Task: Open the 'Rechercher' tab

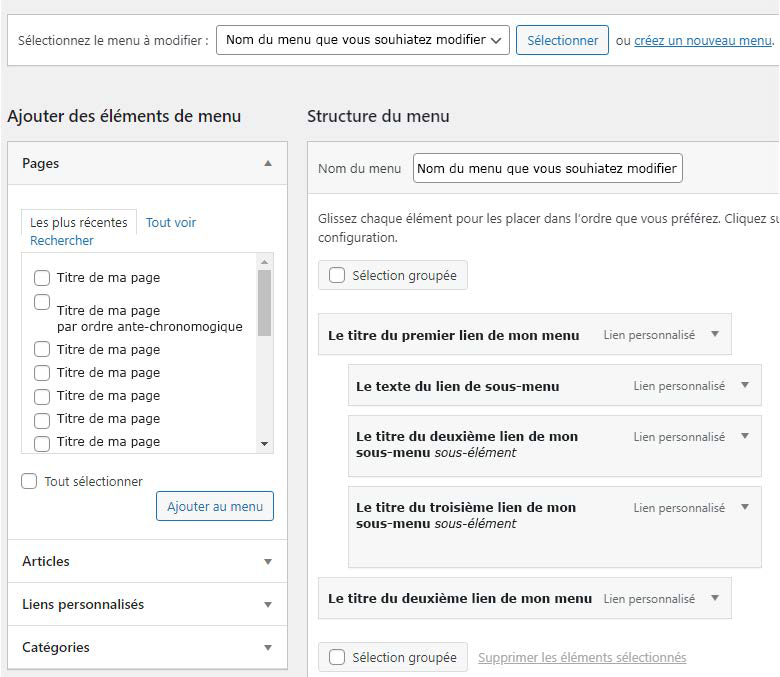Action: coord(62,240)
